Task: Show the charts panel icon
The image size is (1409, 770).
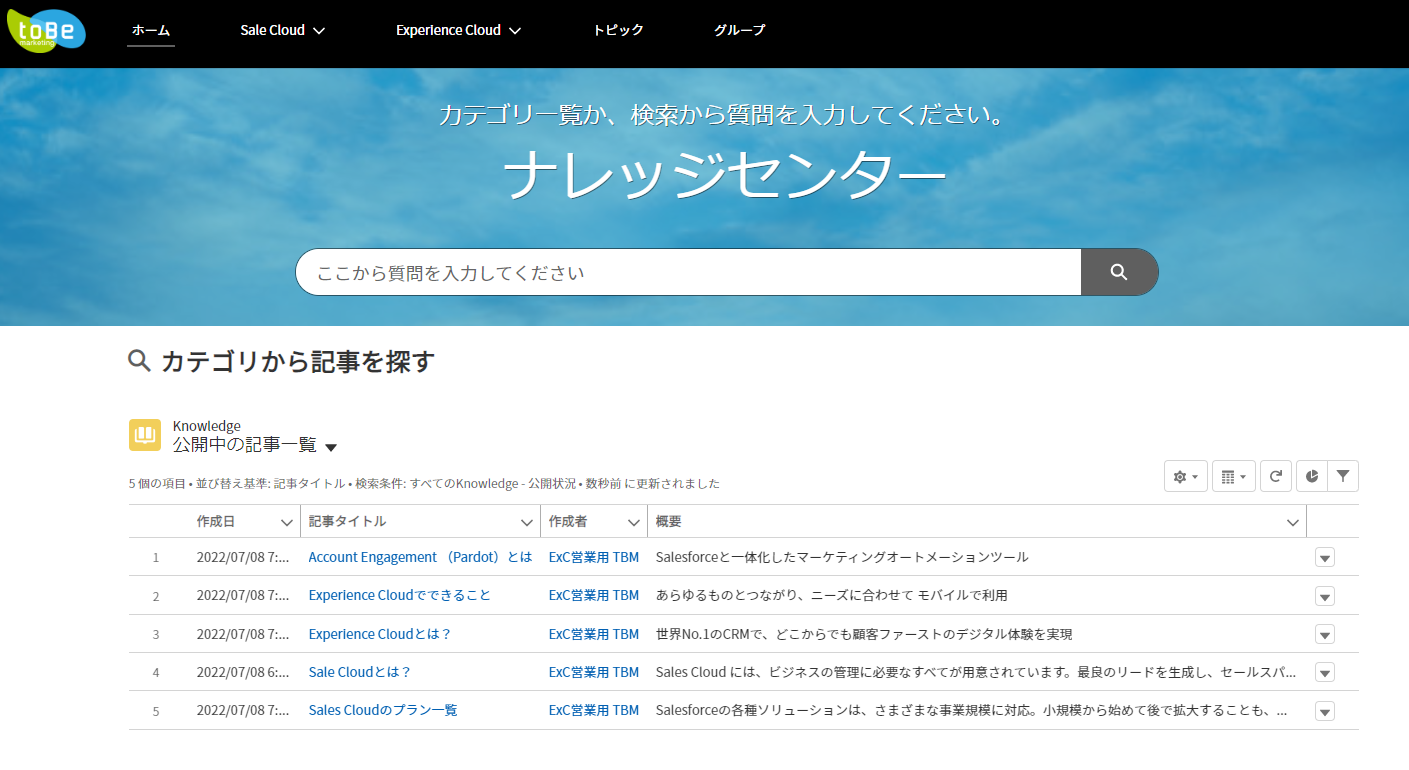Action: click(1312, 477)
